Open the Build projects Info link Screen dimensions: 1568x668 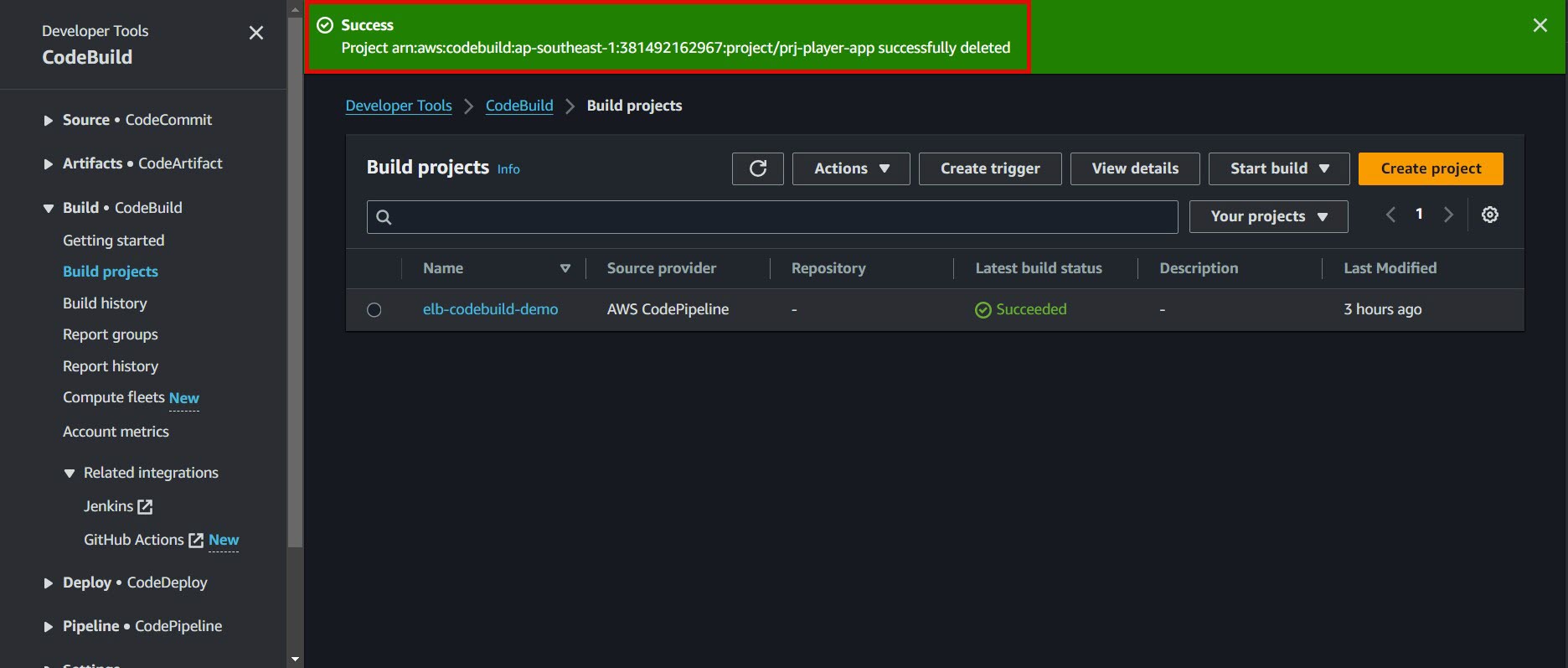click(508, 169)
